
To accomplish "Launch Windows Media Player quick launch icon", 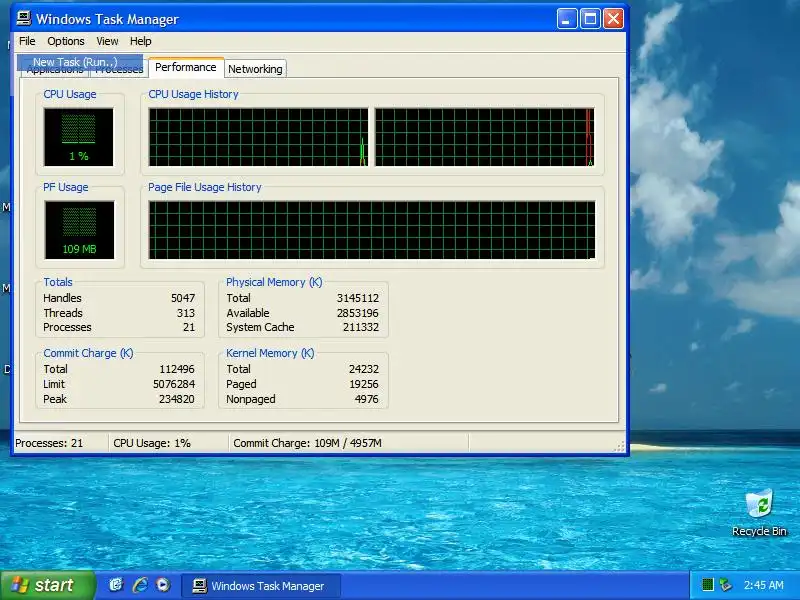I will coord(163,585).
